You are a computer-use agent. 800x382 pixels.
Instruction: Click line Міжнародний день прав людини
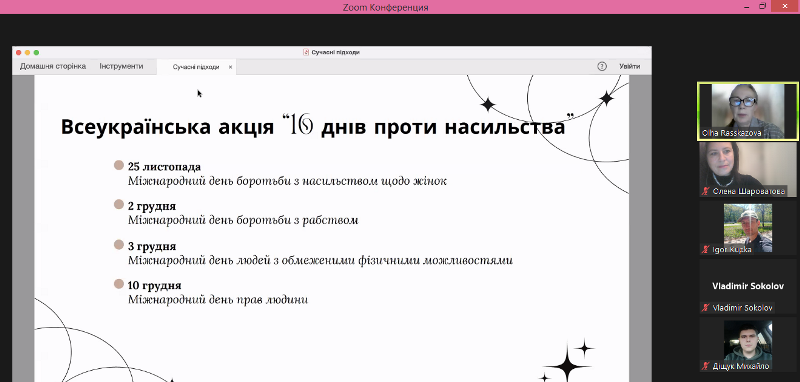pos(218,299)
